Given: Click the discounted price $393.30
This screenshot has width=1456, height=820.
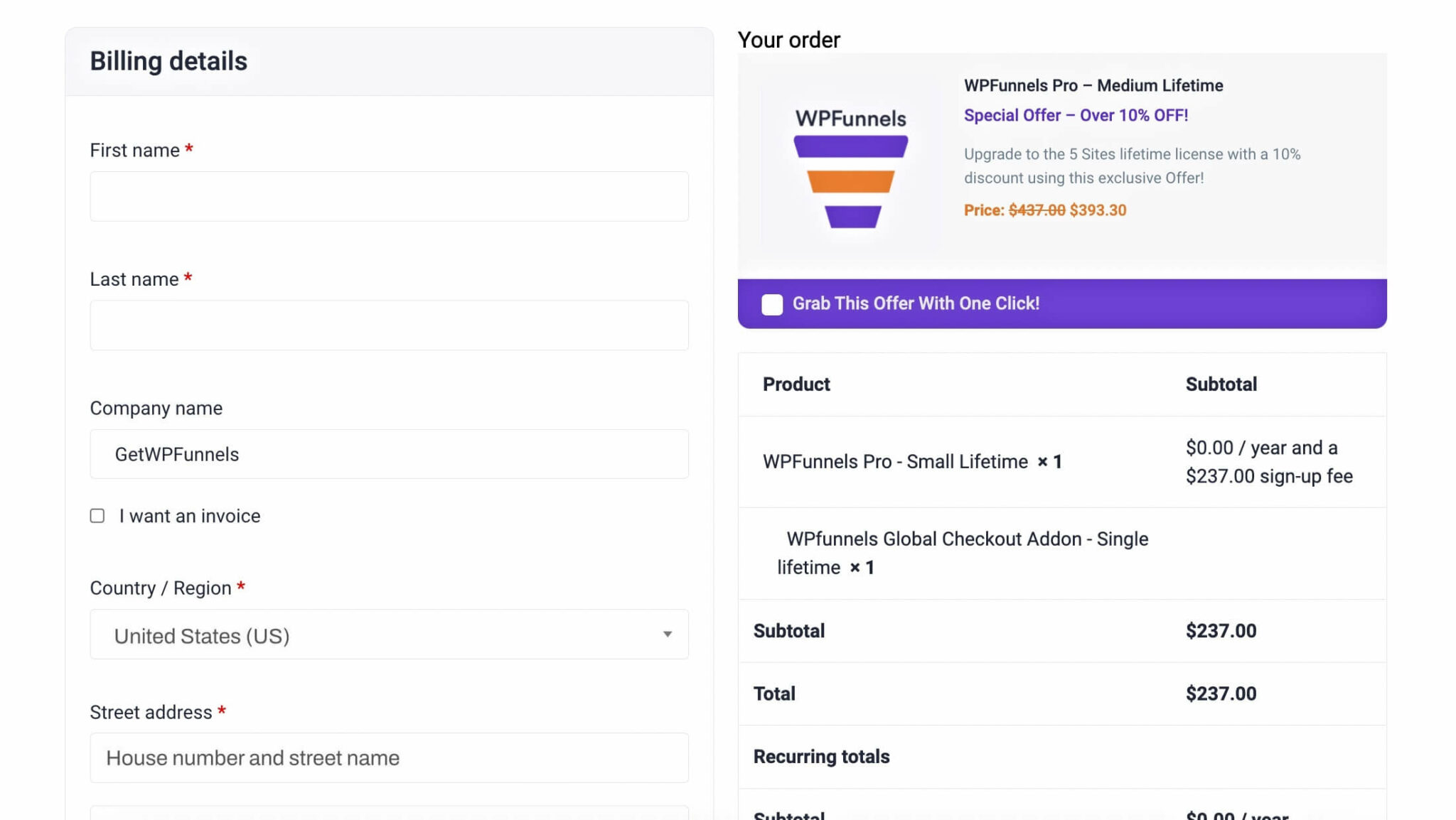Looking at the screenshot, I should pyautogui.click(x=1098, y=210).
